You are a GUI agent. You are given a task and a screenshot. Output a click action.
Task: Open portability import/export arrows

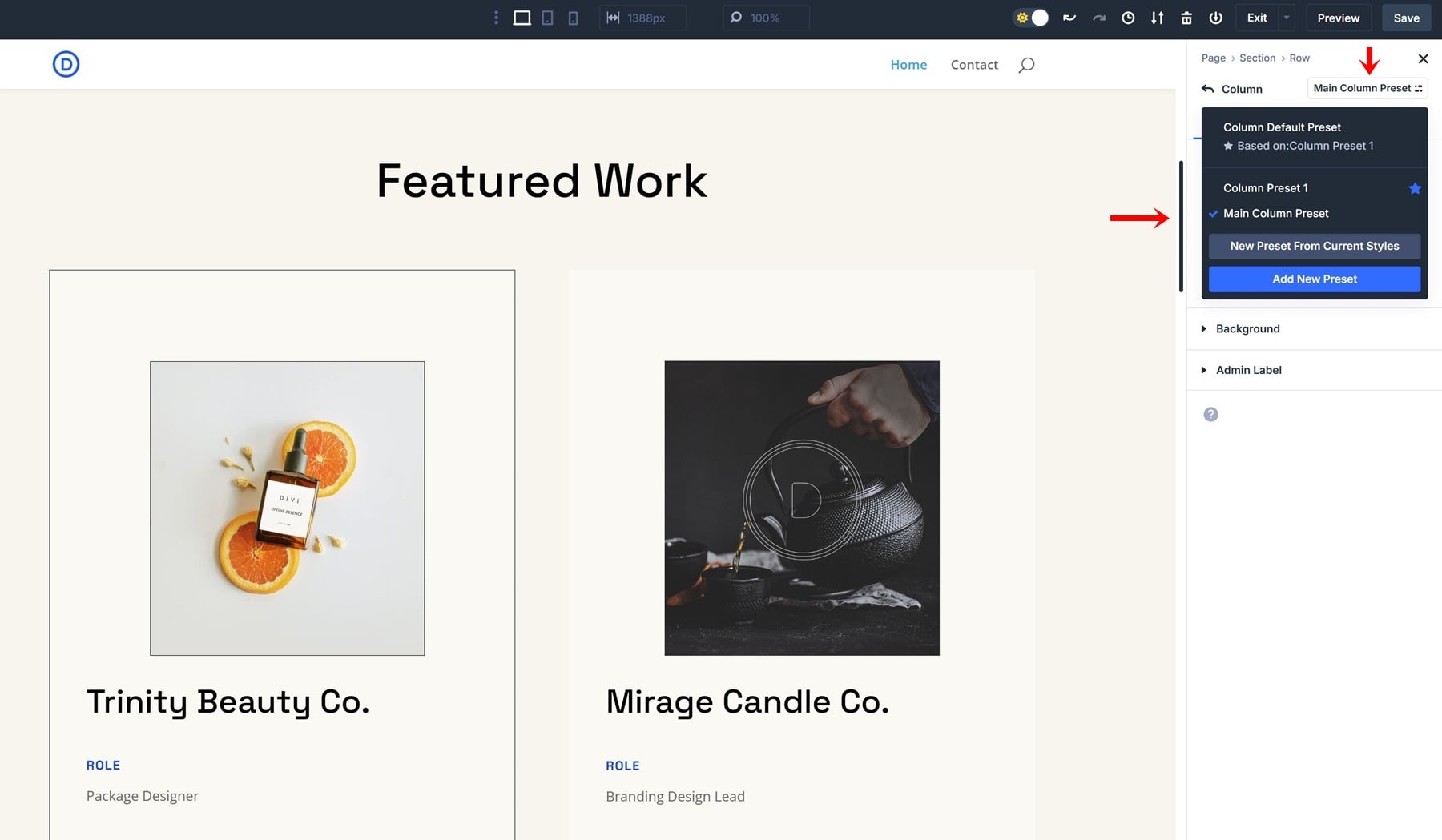1158,18
